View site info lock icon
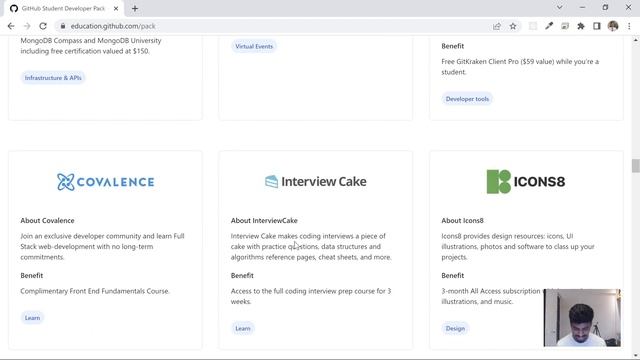Screen dimensions: 640x360 click(62, 26)
